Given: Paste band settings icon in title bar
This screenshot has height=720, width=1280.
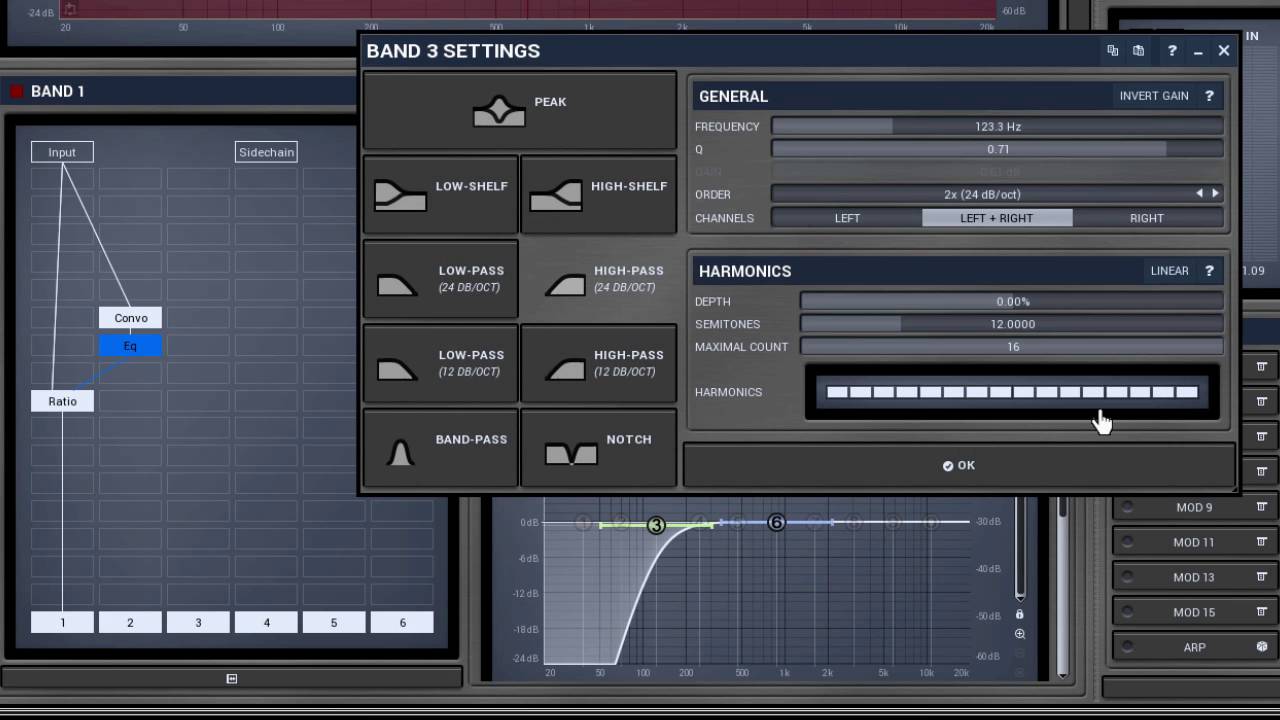Looking at the screenshot, I should tap(1138, 51).
